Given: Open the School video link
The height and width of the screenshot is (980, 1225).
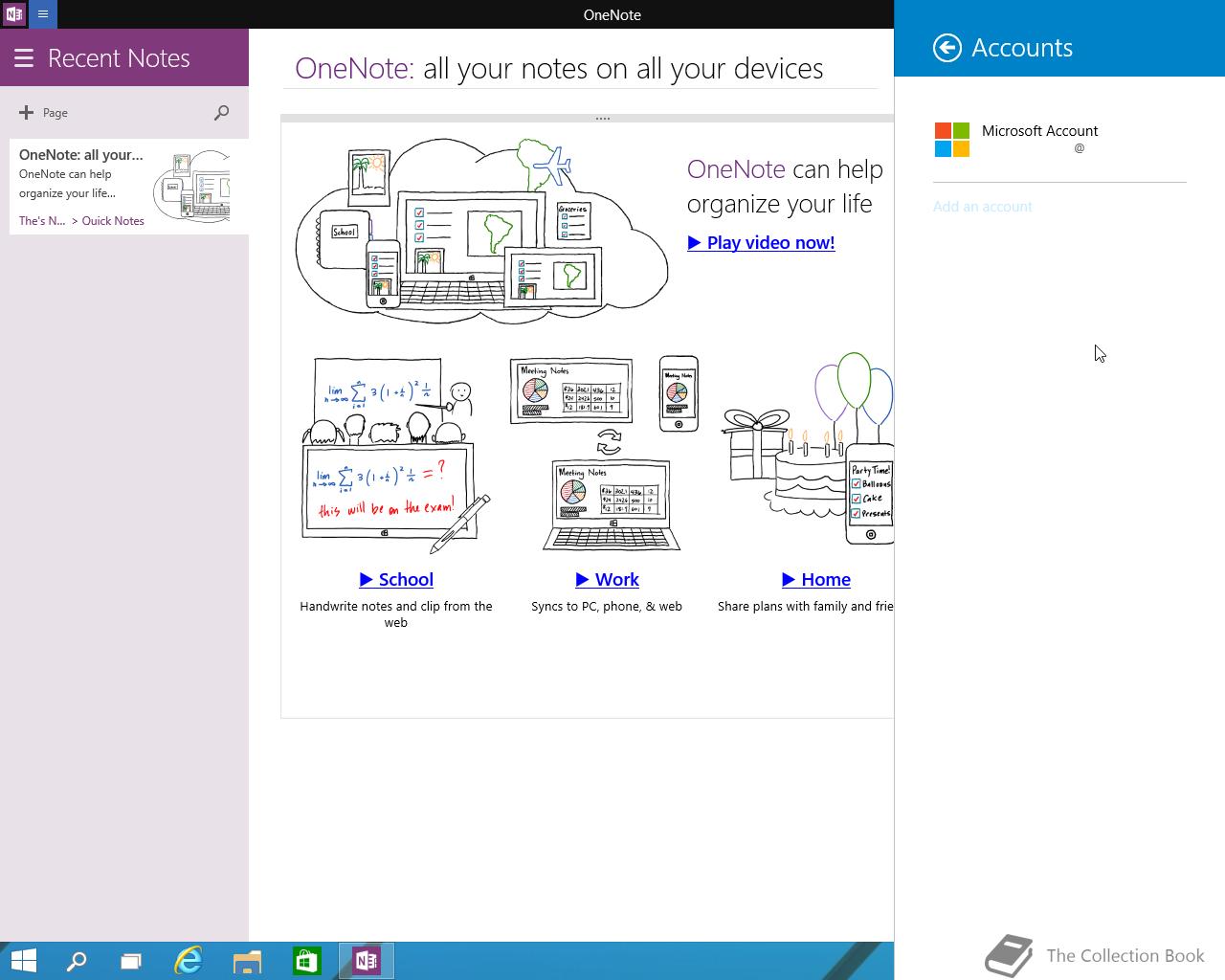Looking at the screenshot, I should 396,579.
